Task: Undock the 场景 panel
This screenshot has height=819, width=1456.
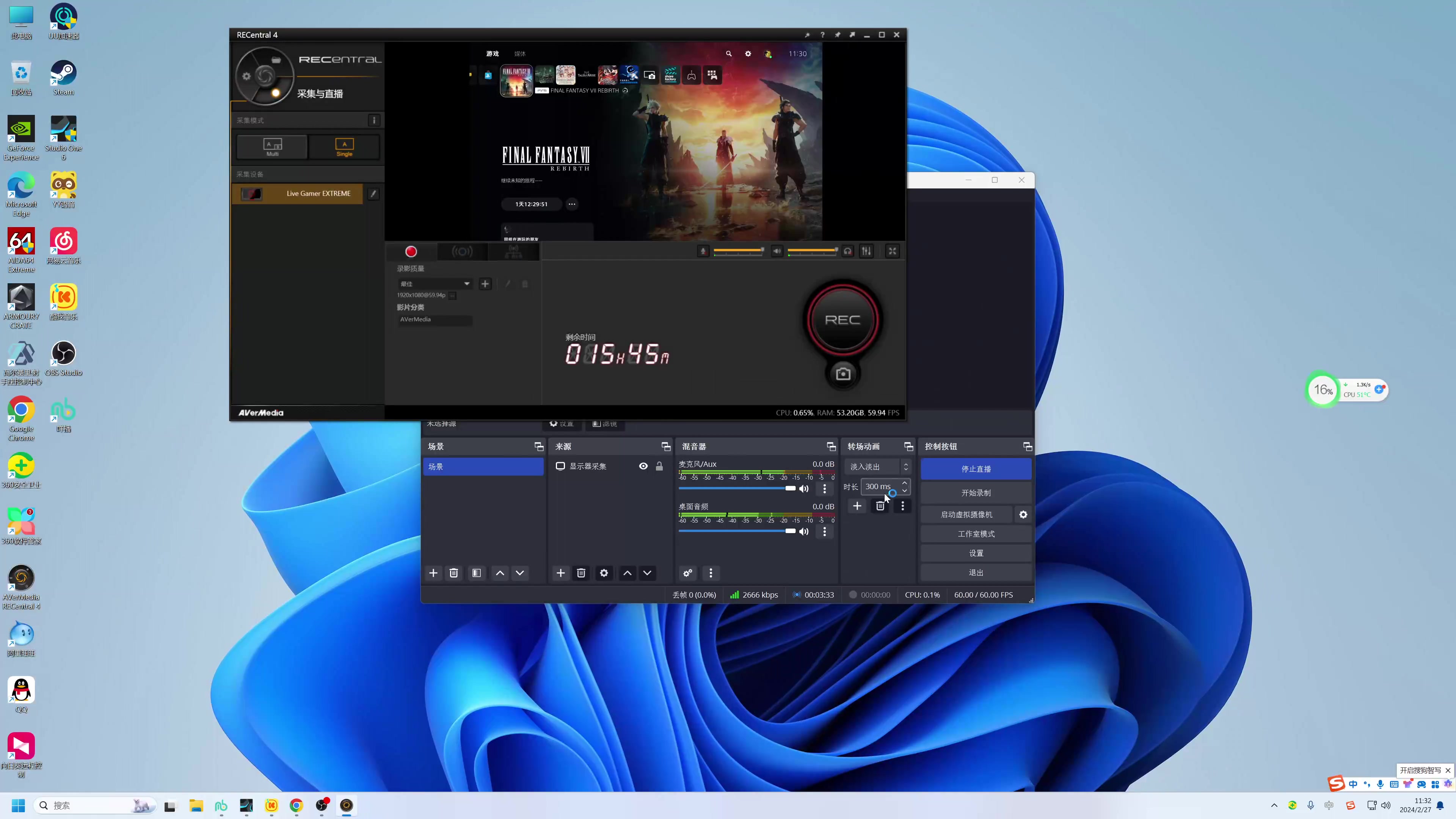Action: pyautogui.click(x=539, y=447)
